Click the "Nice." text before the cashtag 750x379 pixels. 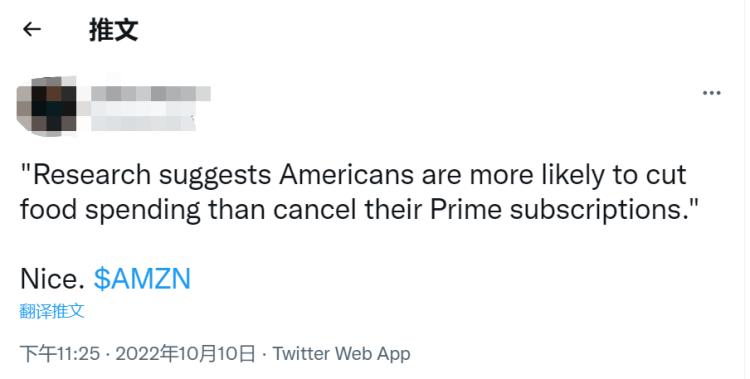[x=52, y=279]
